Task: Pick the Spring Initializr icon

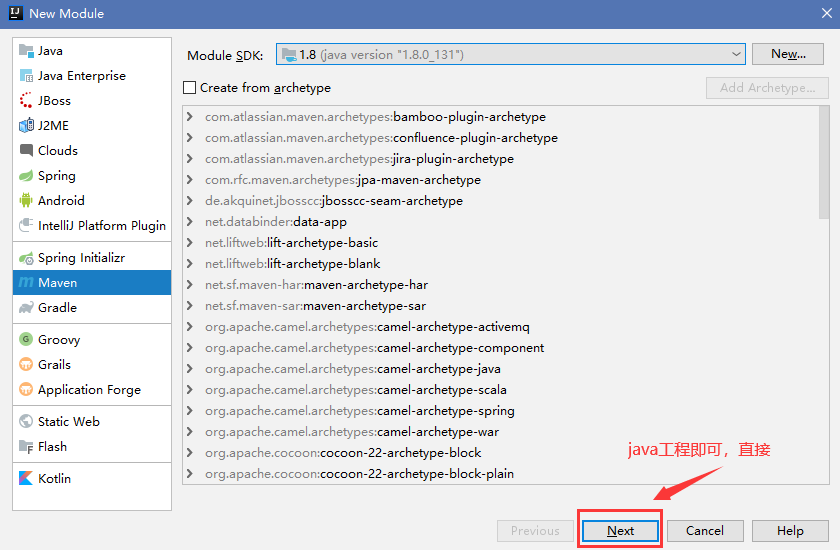Action: click(26, 258)
